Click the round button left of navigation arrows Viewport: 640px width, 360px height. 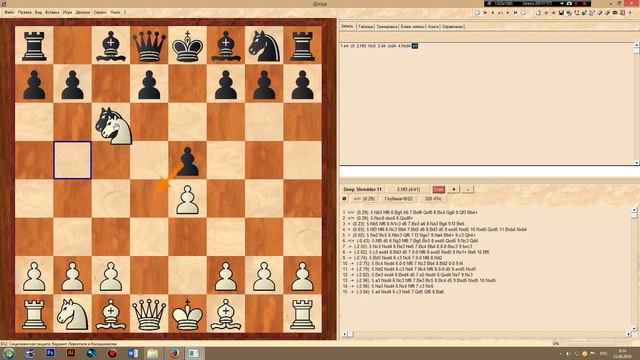coord(477,13)
